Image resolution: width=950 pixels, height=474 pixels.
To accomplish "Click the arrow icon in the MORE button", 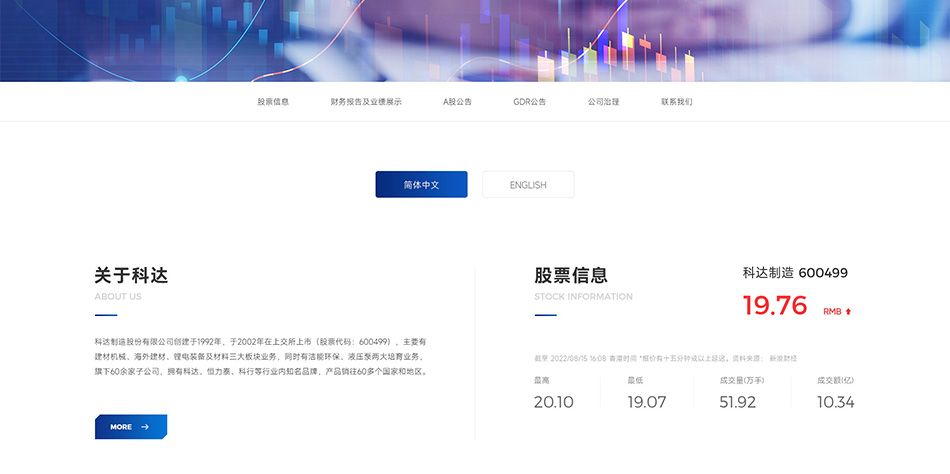I will (x=145, y=427).
